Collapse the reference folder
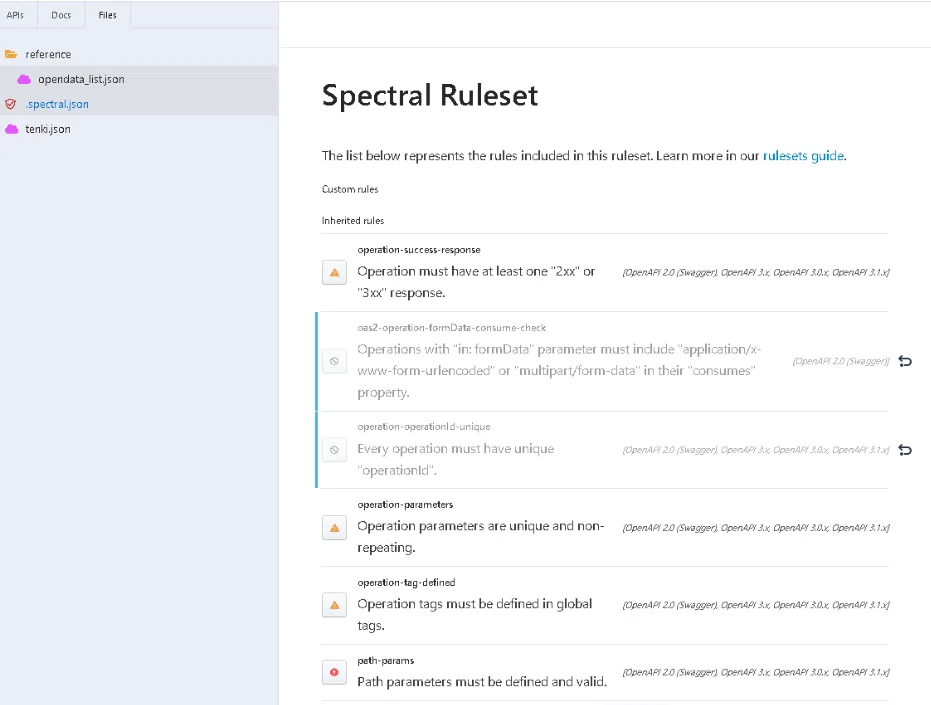Viewport: 931px width, 705px height. point(11,54)
